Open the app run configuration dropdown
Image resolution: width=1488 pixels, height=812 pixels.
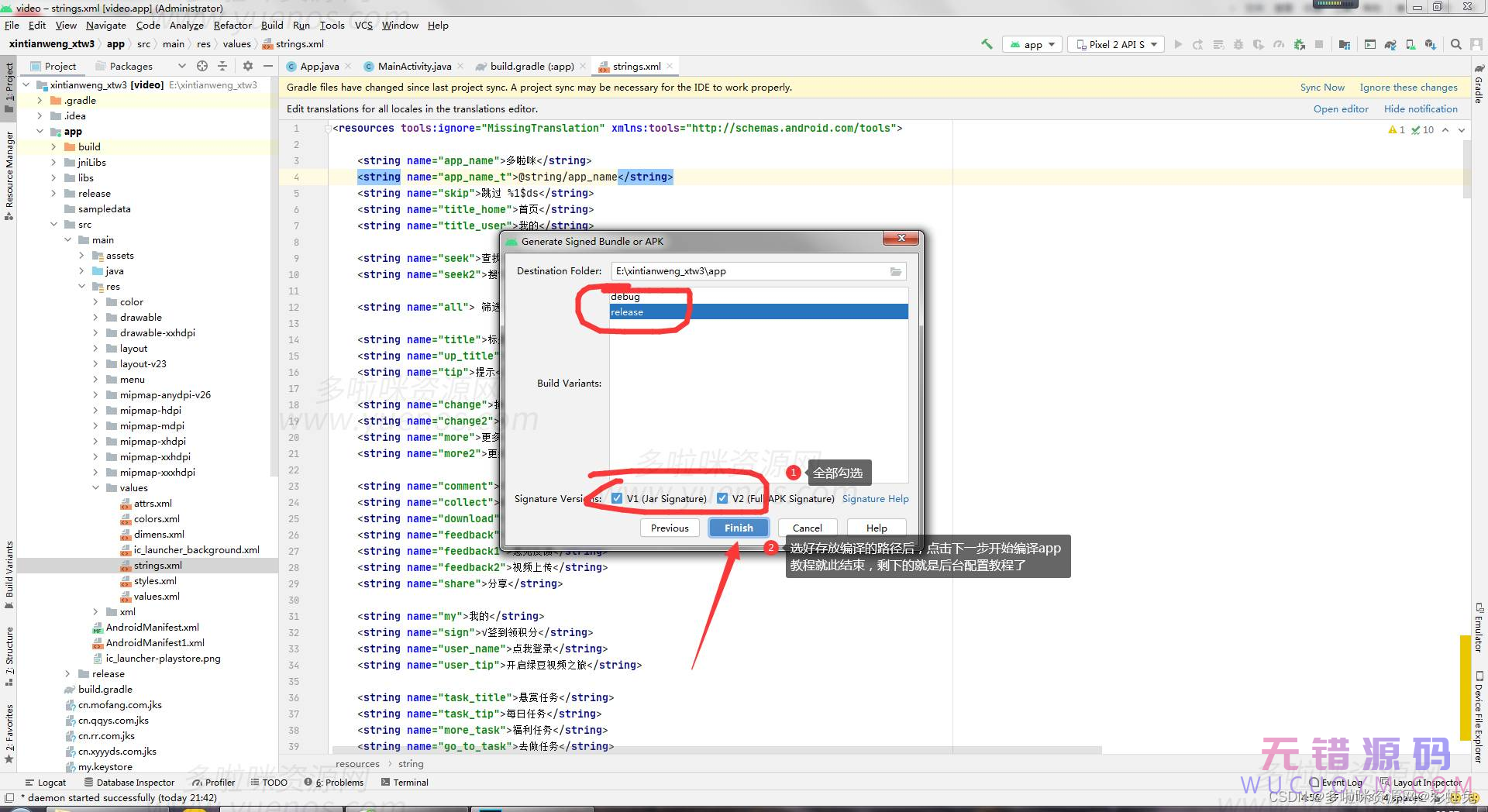(x=1032, y=44)
